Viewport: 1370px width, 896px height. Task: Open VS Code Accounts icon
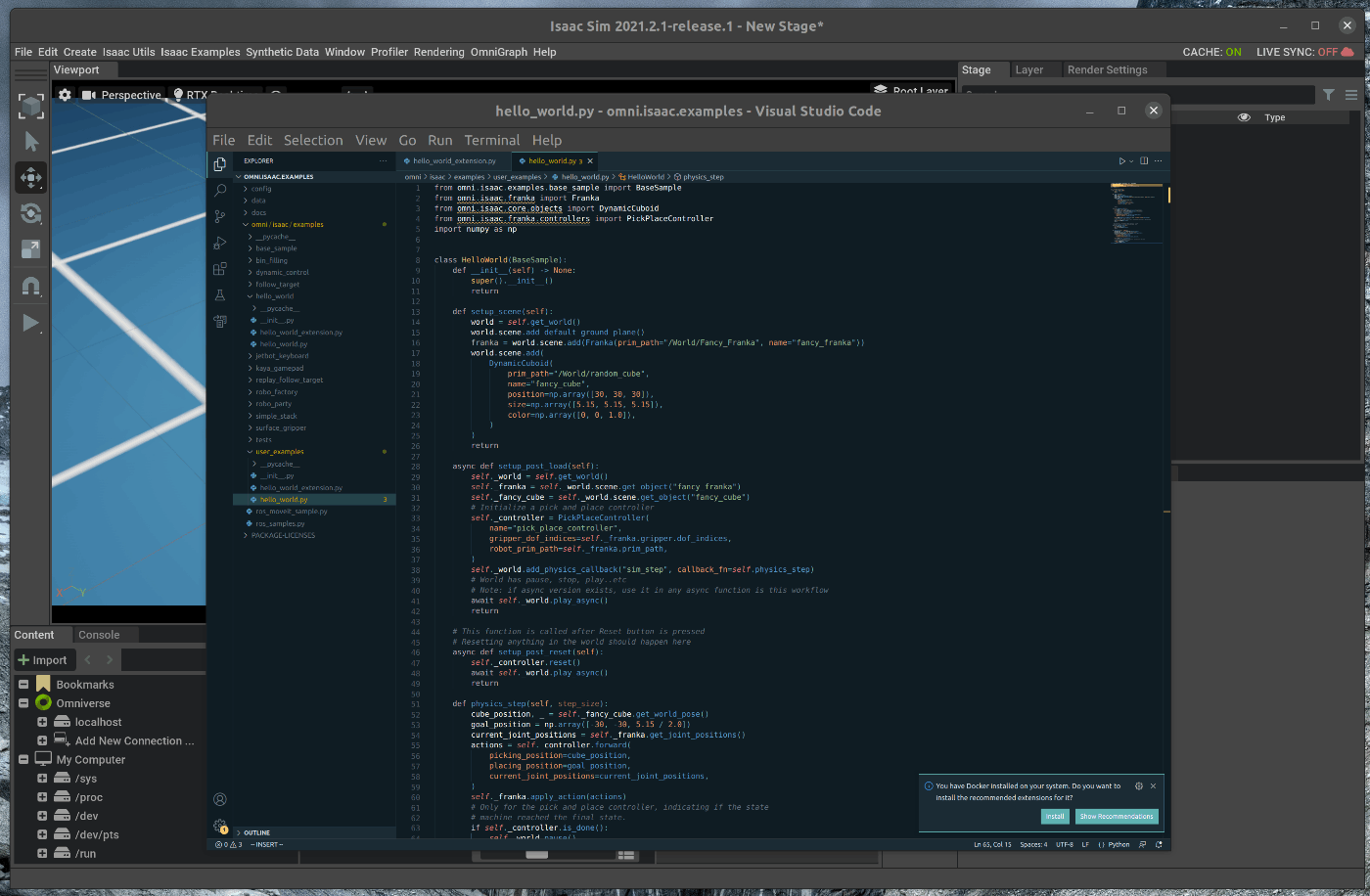[220, 799]
